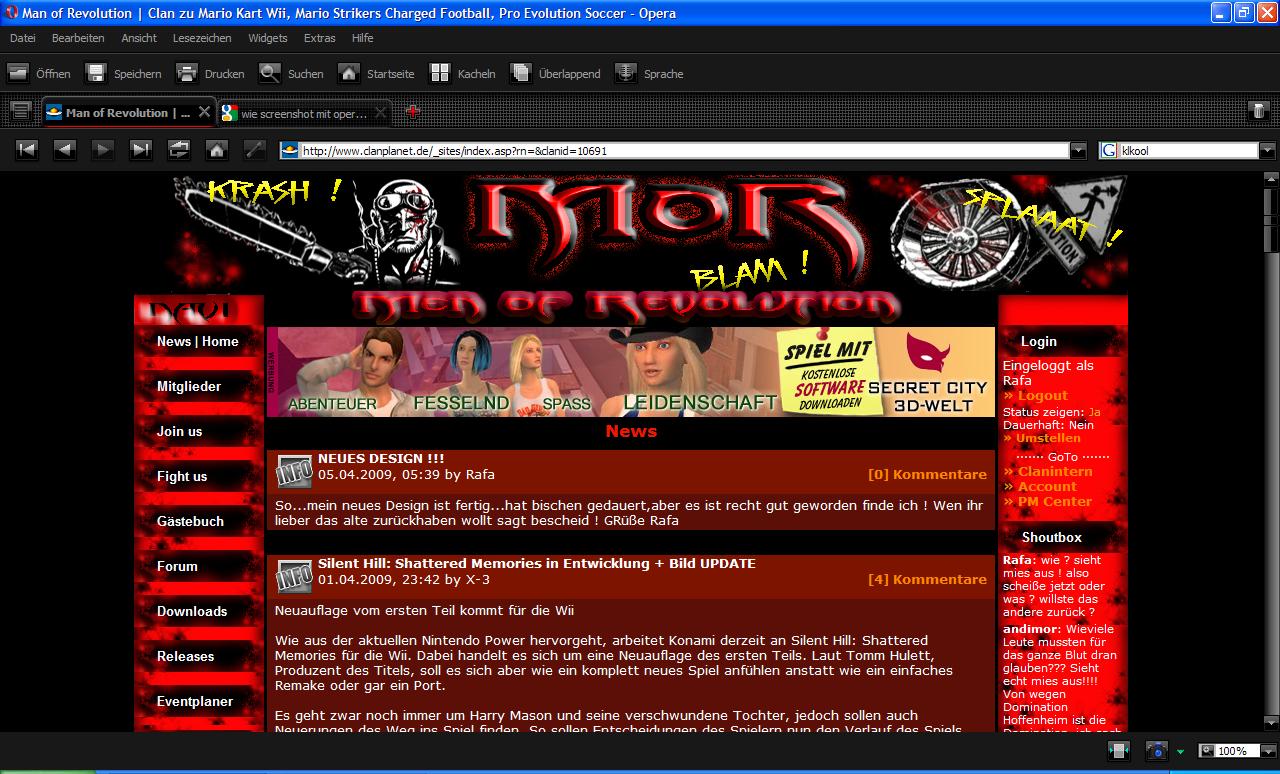Click the page vertical scrollbar
Screen dimensions: 1280x774
1272,450
